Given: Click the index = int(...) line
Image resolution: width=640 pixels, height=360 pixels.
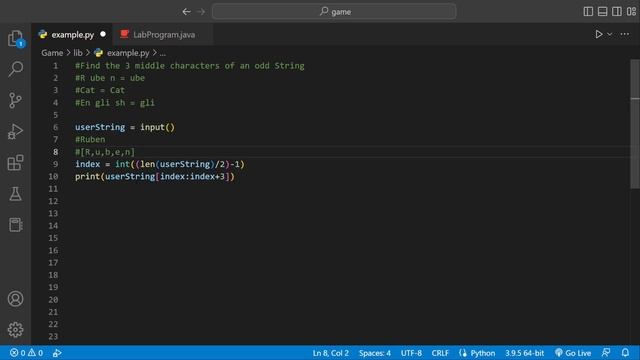Looking at the screenshot, I should [160, 164].
